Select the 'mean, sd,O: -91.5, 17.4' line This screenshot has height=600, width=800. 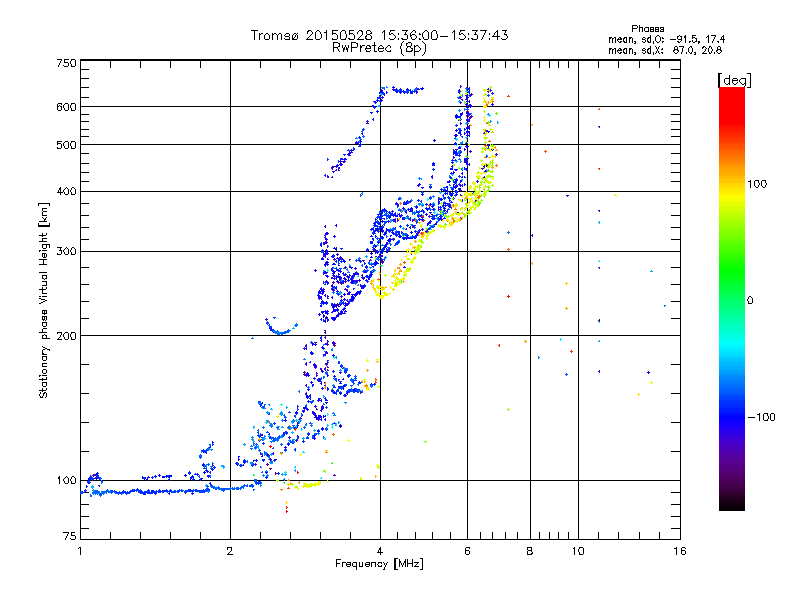coord(666,39)
